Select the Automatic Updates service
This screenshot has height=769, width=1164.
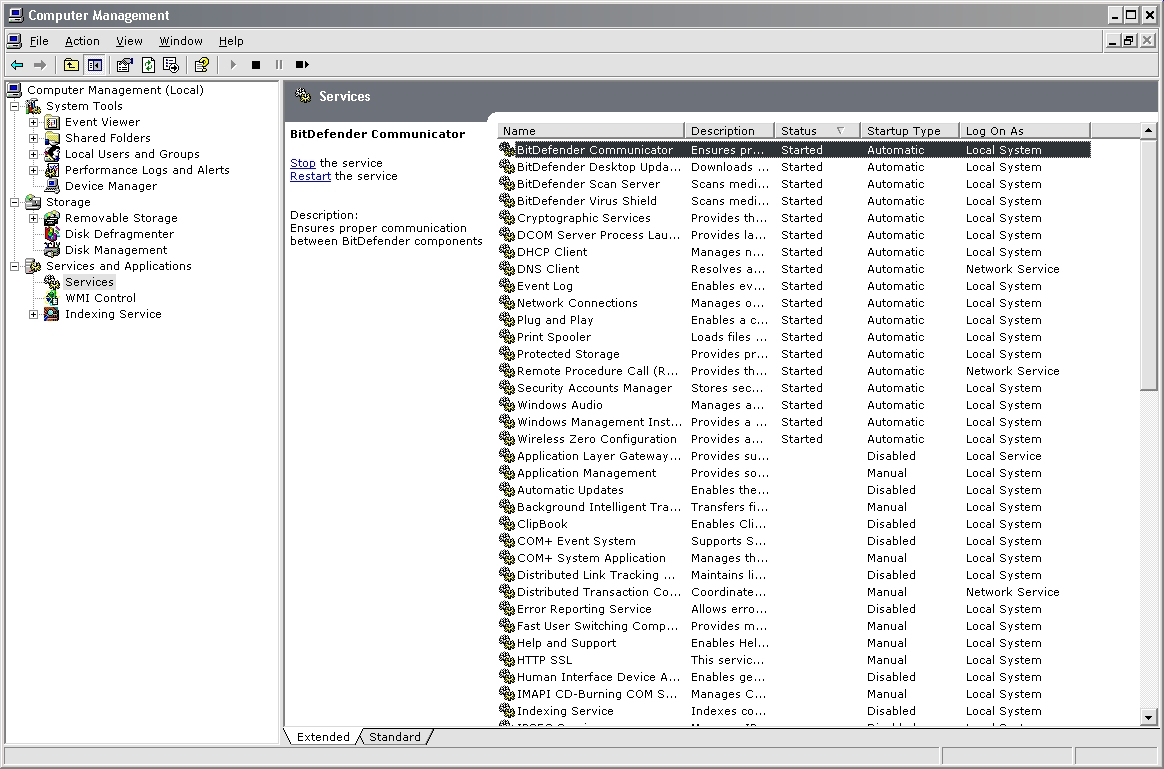point(794,490)
